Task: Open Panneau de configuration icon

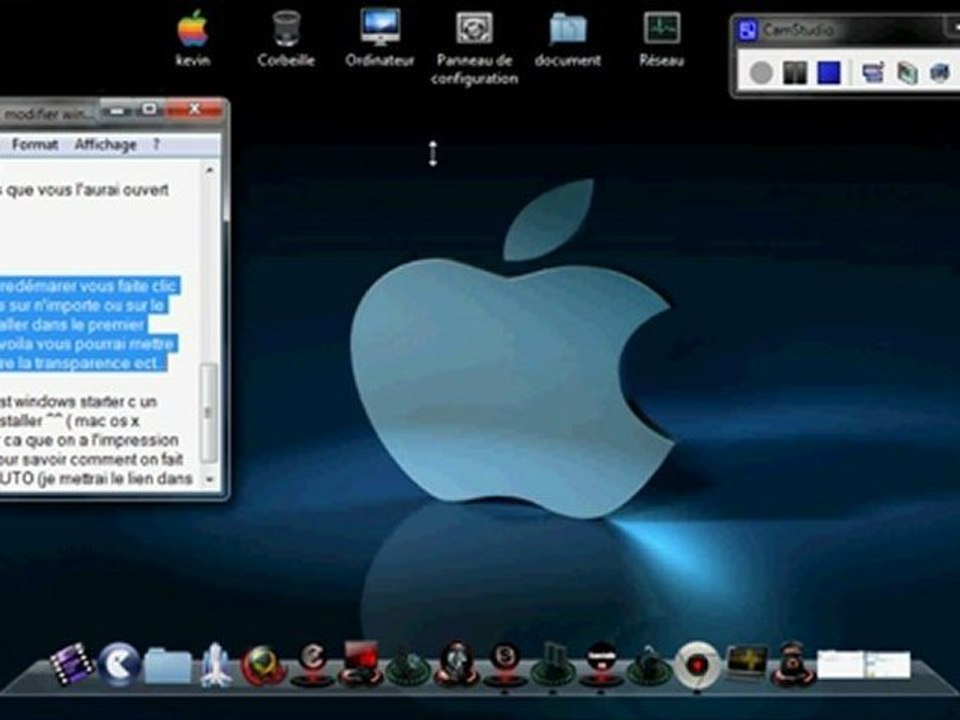Action: pos(474,29)
